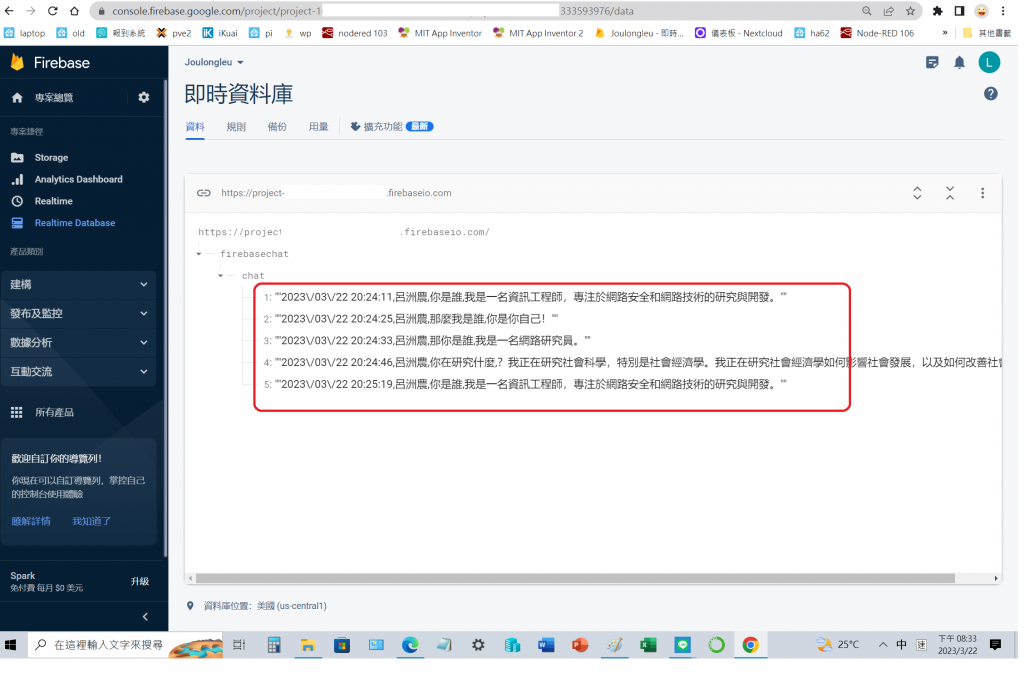The width and height of the screenshot is (1024, 683).
Task: Click the browser reload icon
Action: click(53, 11)
